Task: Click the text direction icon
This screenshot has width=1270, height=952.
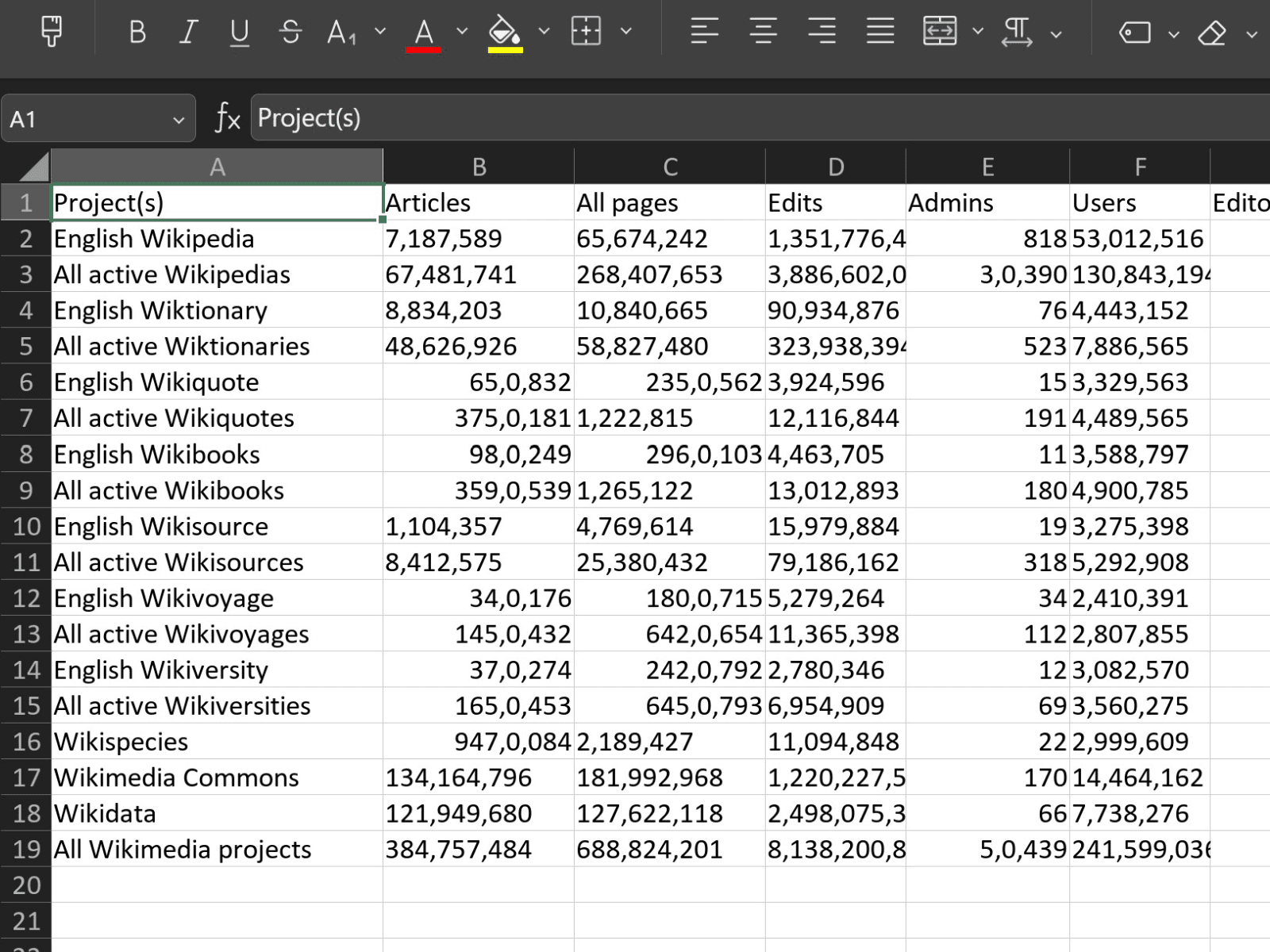Action: click(x=1017, y=33)
